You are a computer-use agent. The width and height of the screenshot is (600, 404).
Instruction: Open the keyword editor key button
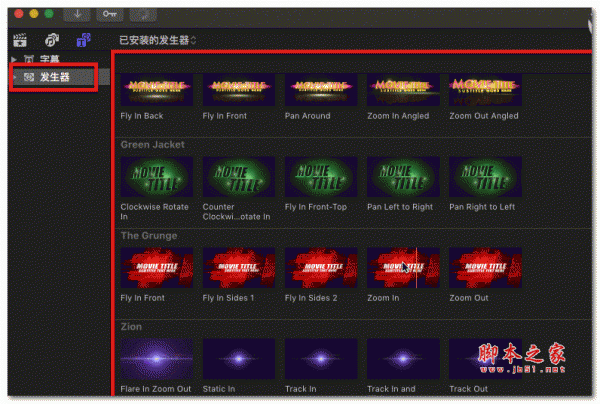tap(110, 15)
